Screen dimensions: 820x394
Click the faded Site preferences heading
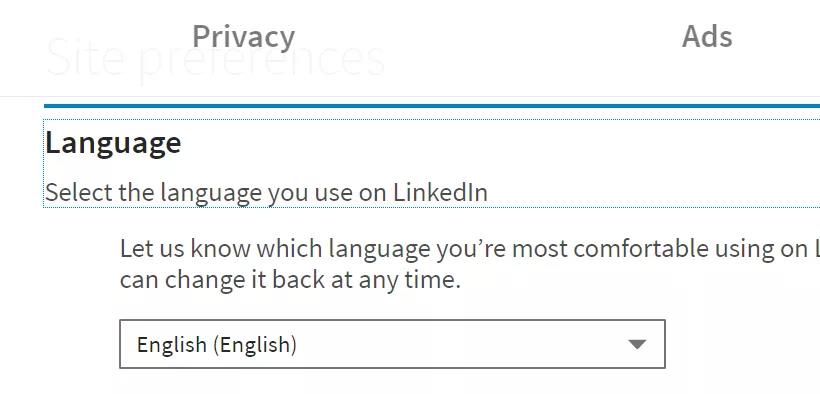click(x=215, y=57)
